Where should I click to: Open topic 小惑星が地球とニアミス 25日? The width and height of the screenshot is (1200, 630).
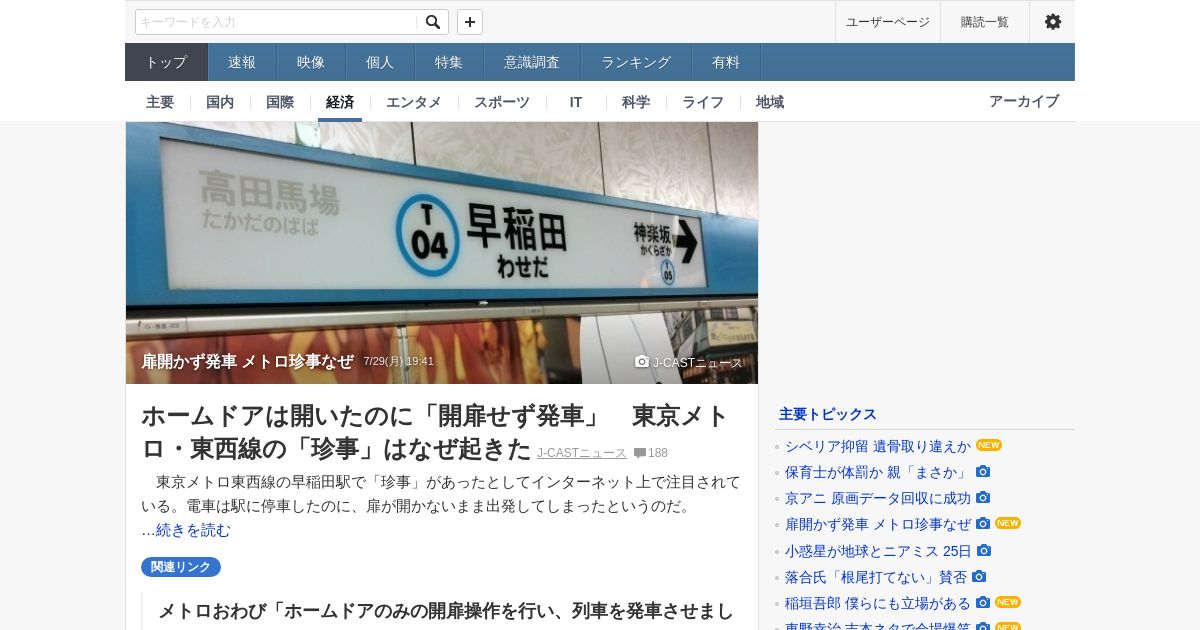pyautogui.click(x=878, y=551)
